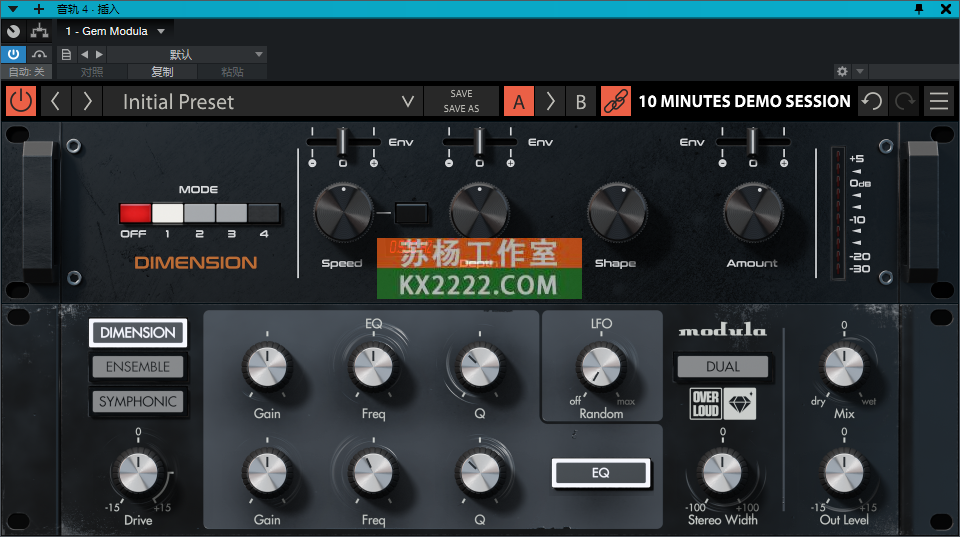Click the undo arrow icon
This screenshot has width=960, height=537.
[x=872, y=101]
